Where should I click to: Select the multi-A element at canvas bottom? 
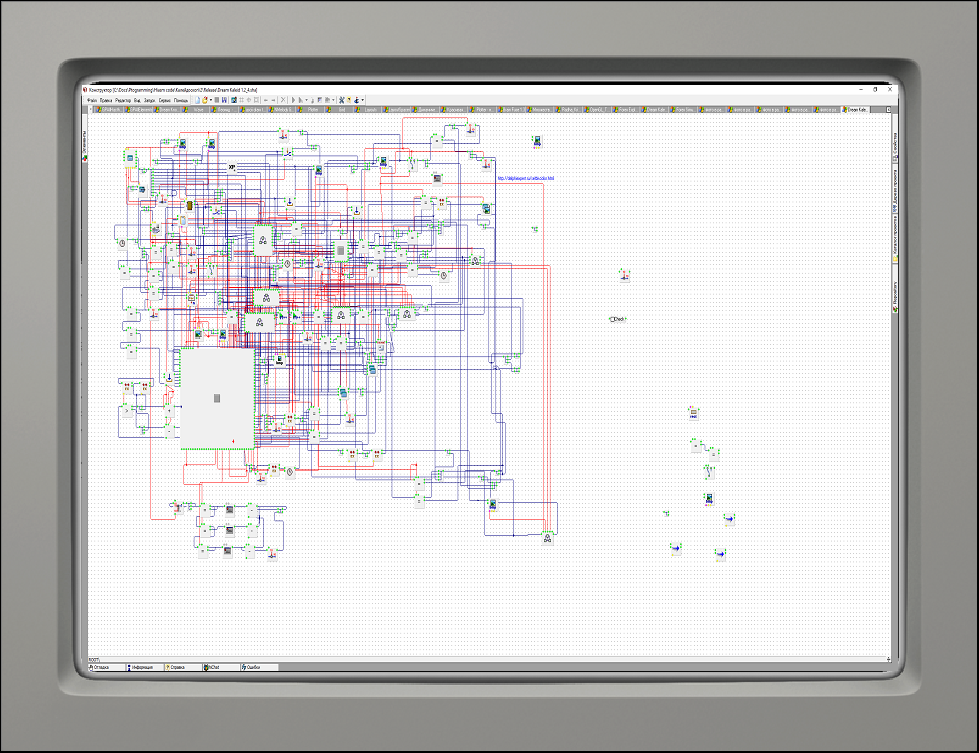click(547, 538)
